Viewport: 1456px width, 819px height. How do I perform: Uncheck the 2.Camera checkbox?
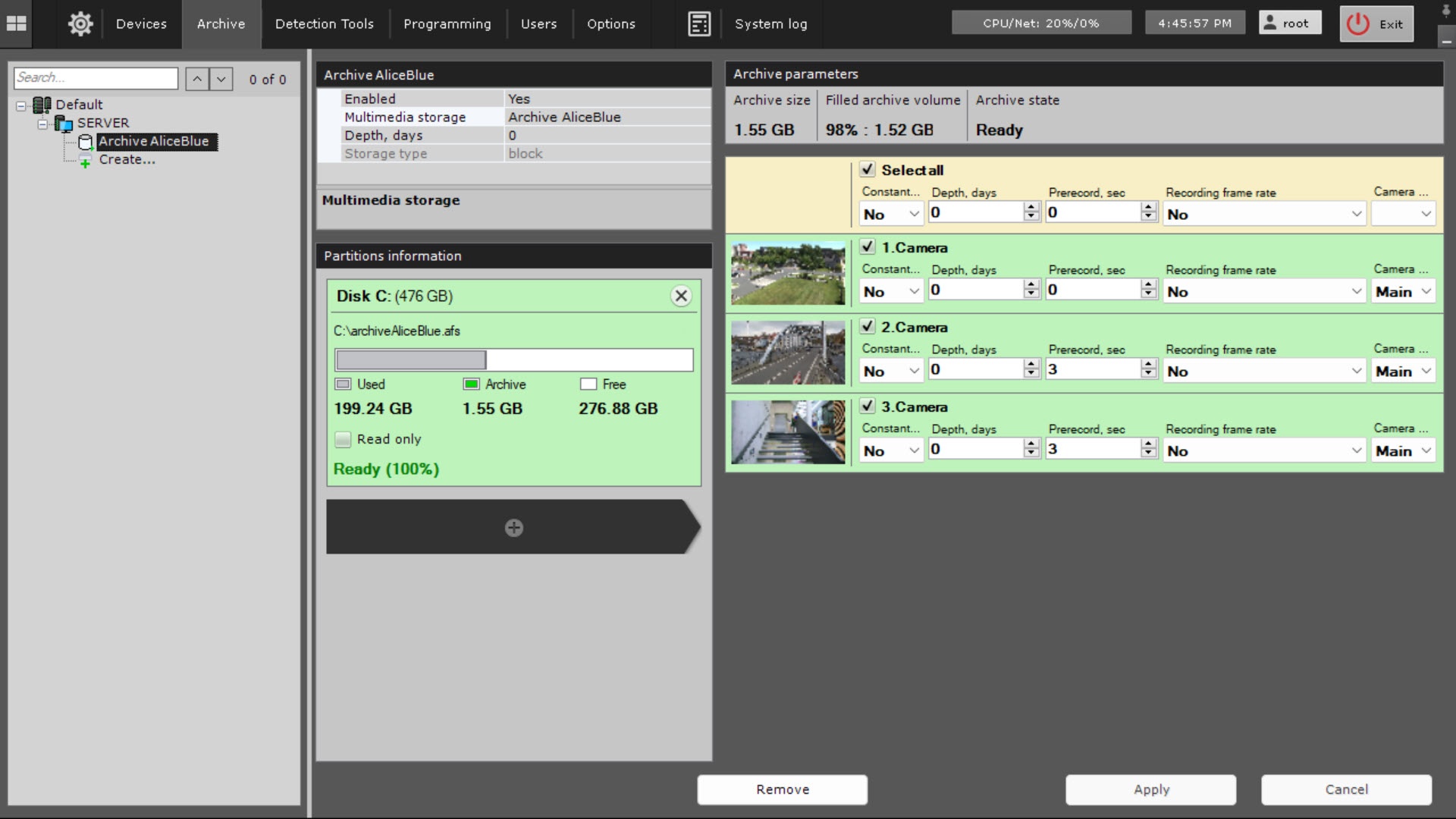pyautogui.click(x=868, y=327)
